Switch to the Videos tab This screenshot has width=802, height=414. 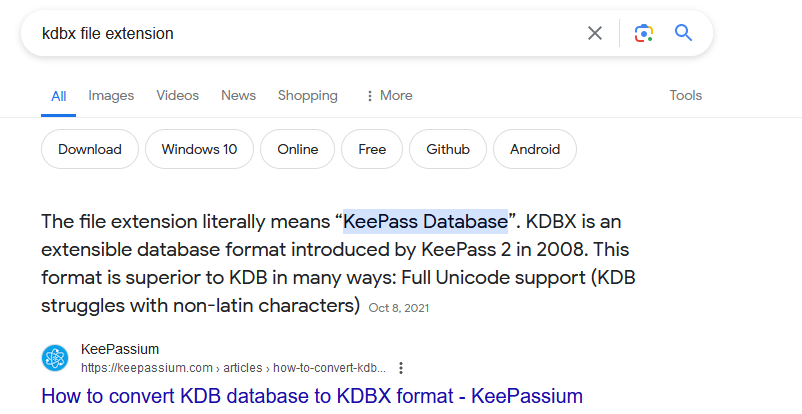coord(177,96)
